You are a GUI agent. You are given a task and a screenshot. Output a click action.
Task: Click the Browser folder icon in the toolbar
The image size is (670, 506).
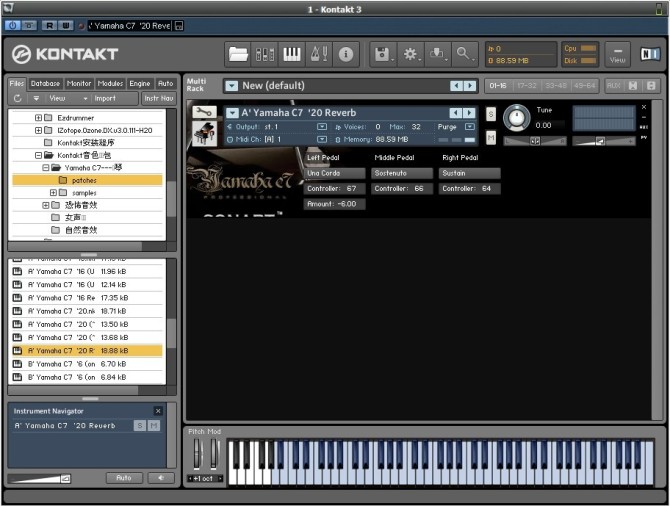(238, 54)
